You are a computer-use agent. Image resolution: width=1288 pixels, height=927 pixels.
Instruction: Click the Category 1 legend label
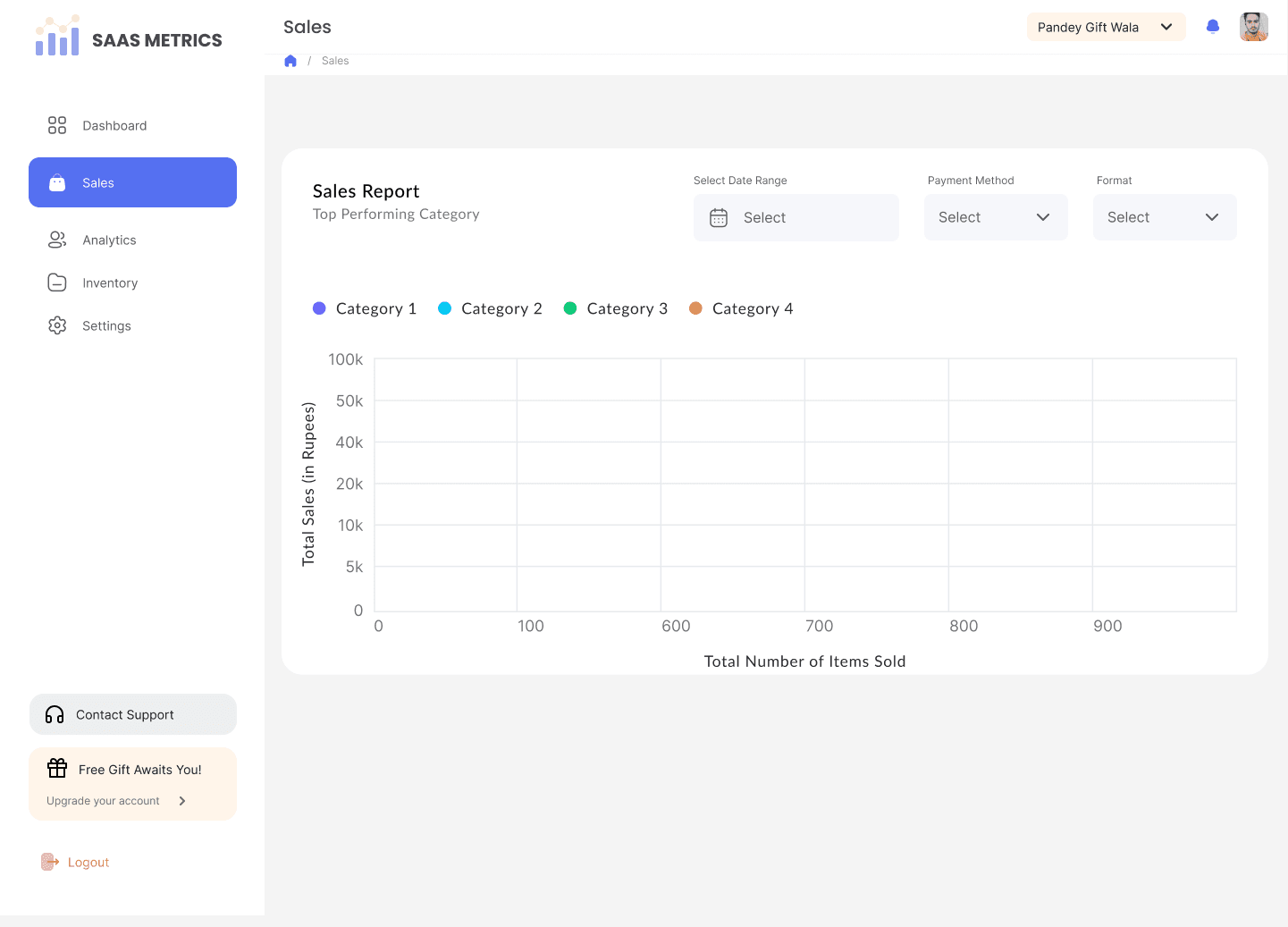376,308
